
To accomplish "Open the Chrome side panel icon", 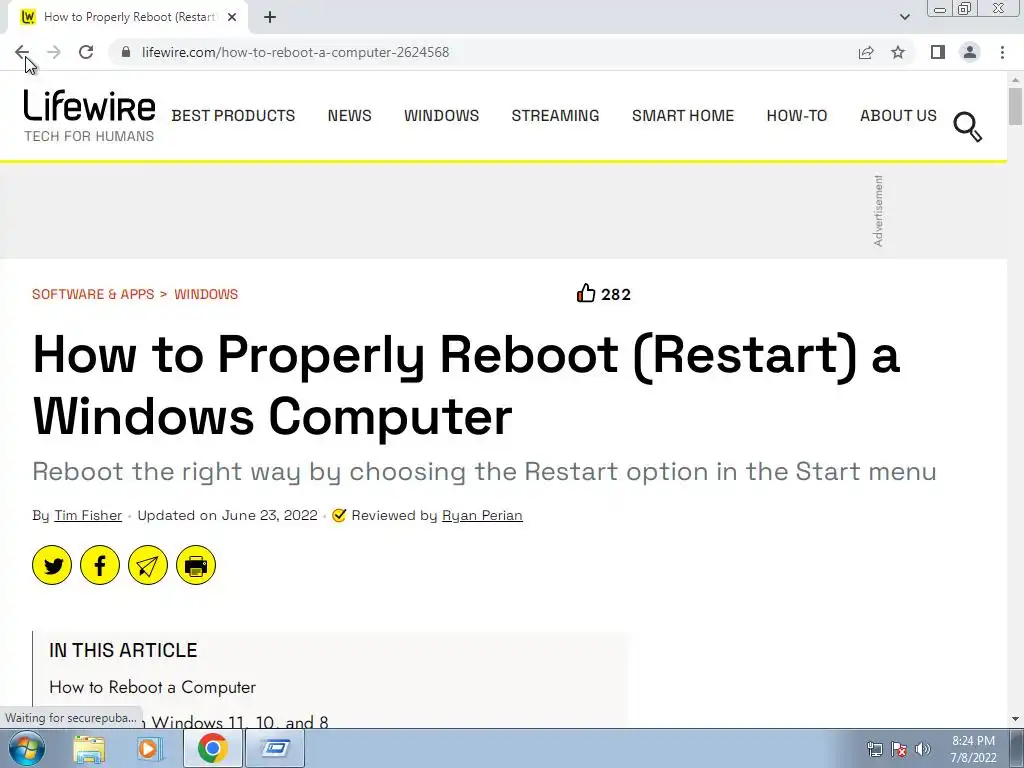I will point(938,52).
